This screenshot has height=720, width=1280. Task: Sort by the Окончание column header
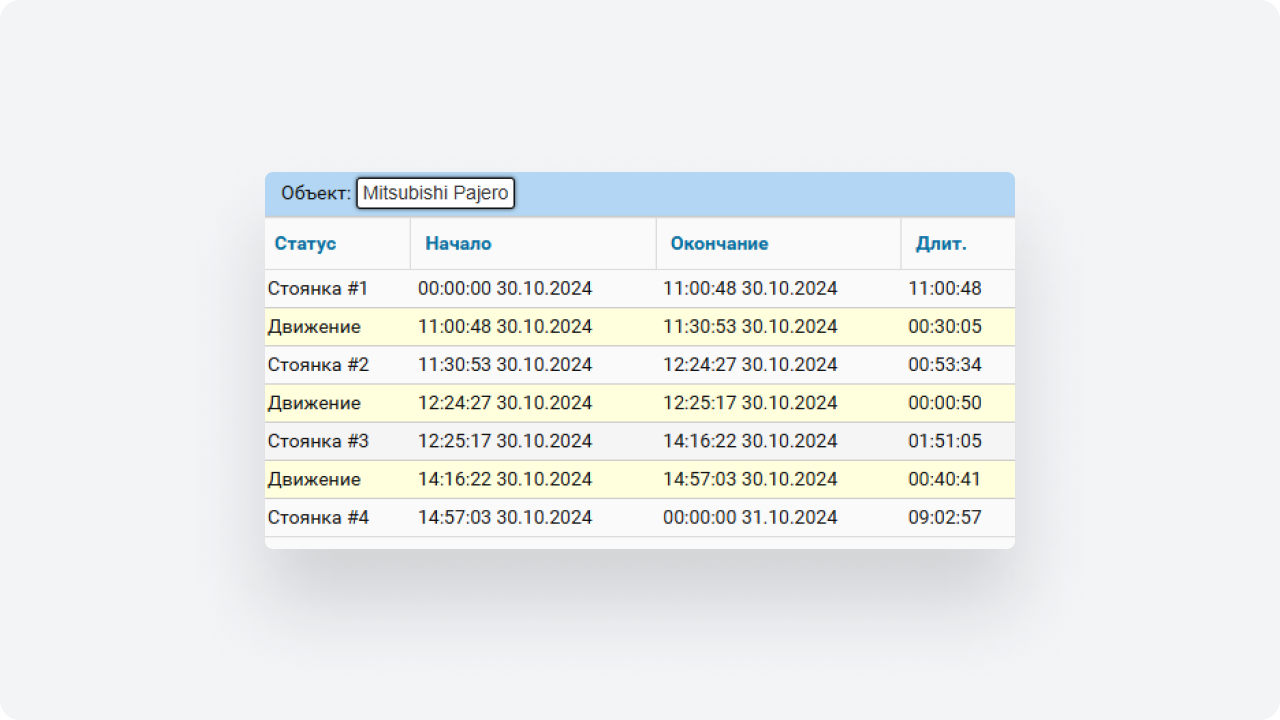coord(719,244)
